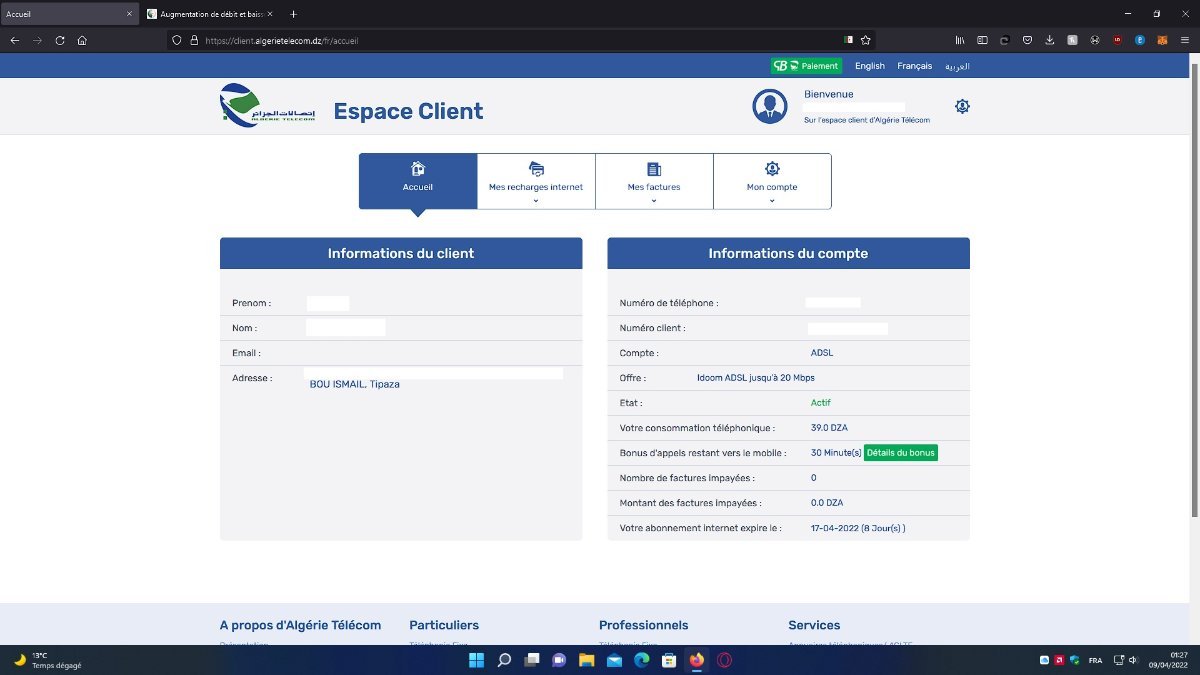This screenshot has height=675, width=1200.
Task: Switch to the Augmentation de débit browser tab
Action: click(208, 14)
